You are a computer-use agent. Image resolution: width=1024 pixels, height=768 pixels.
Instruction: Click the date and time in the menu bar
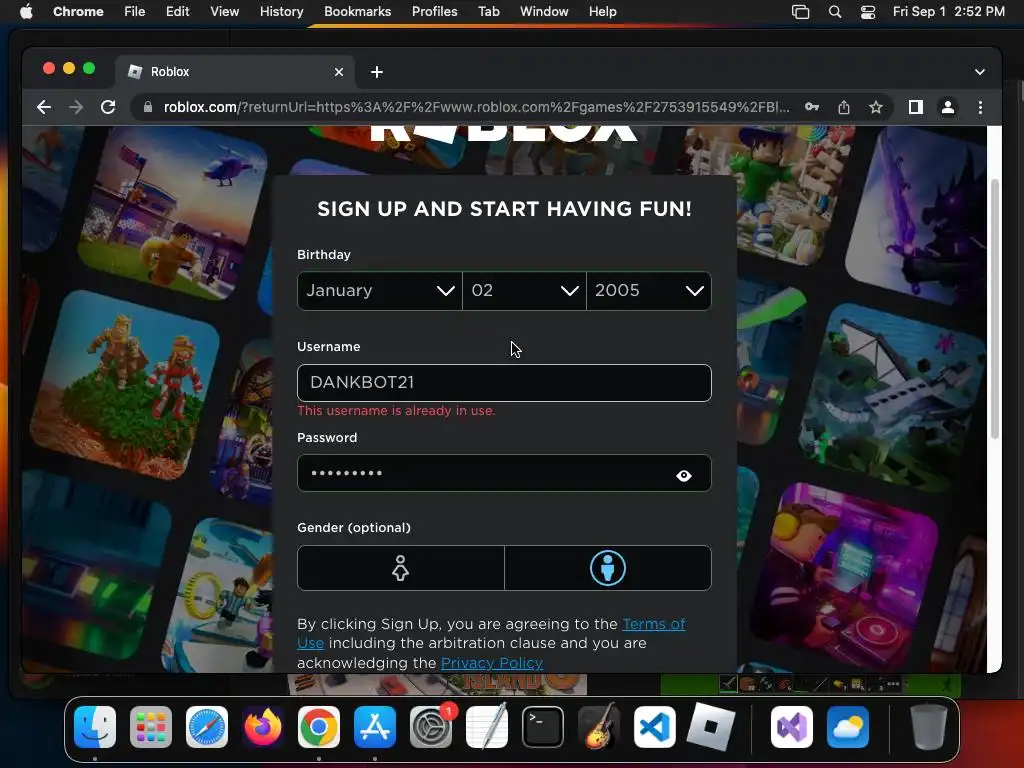pyautogui.click(x=948, y=12)
